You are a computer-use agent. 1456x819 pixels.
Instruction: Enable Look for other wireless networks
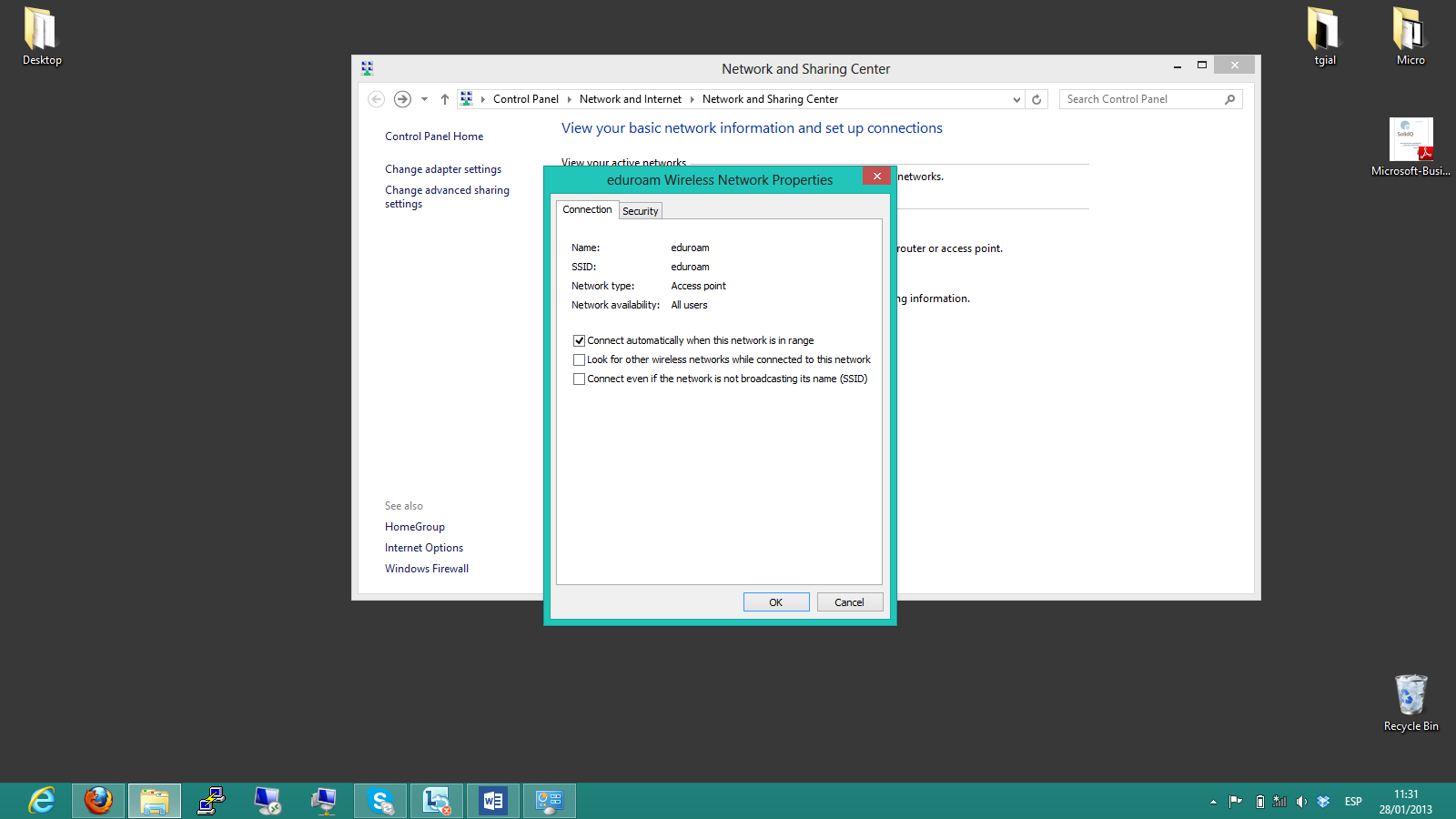579,359
